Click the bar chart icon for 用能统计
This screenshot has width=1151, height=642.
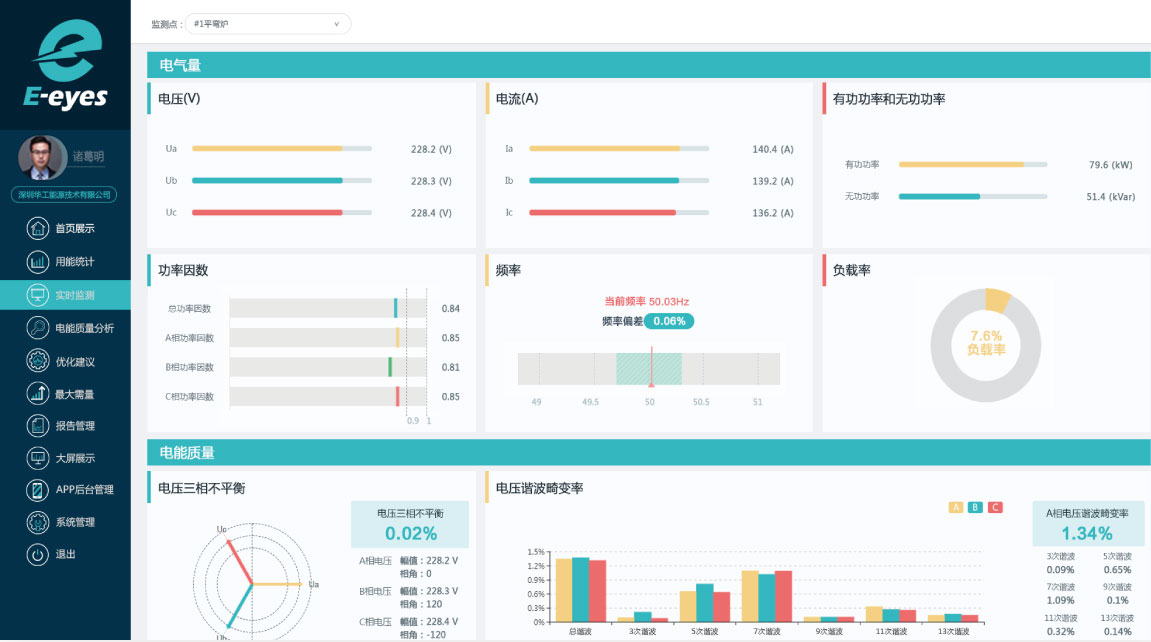click(x=38, y=262)
